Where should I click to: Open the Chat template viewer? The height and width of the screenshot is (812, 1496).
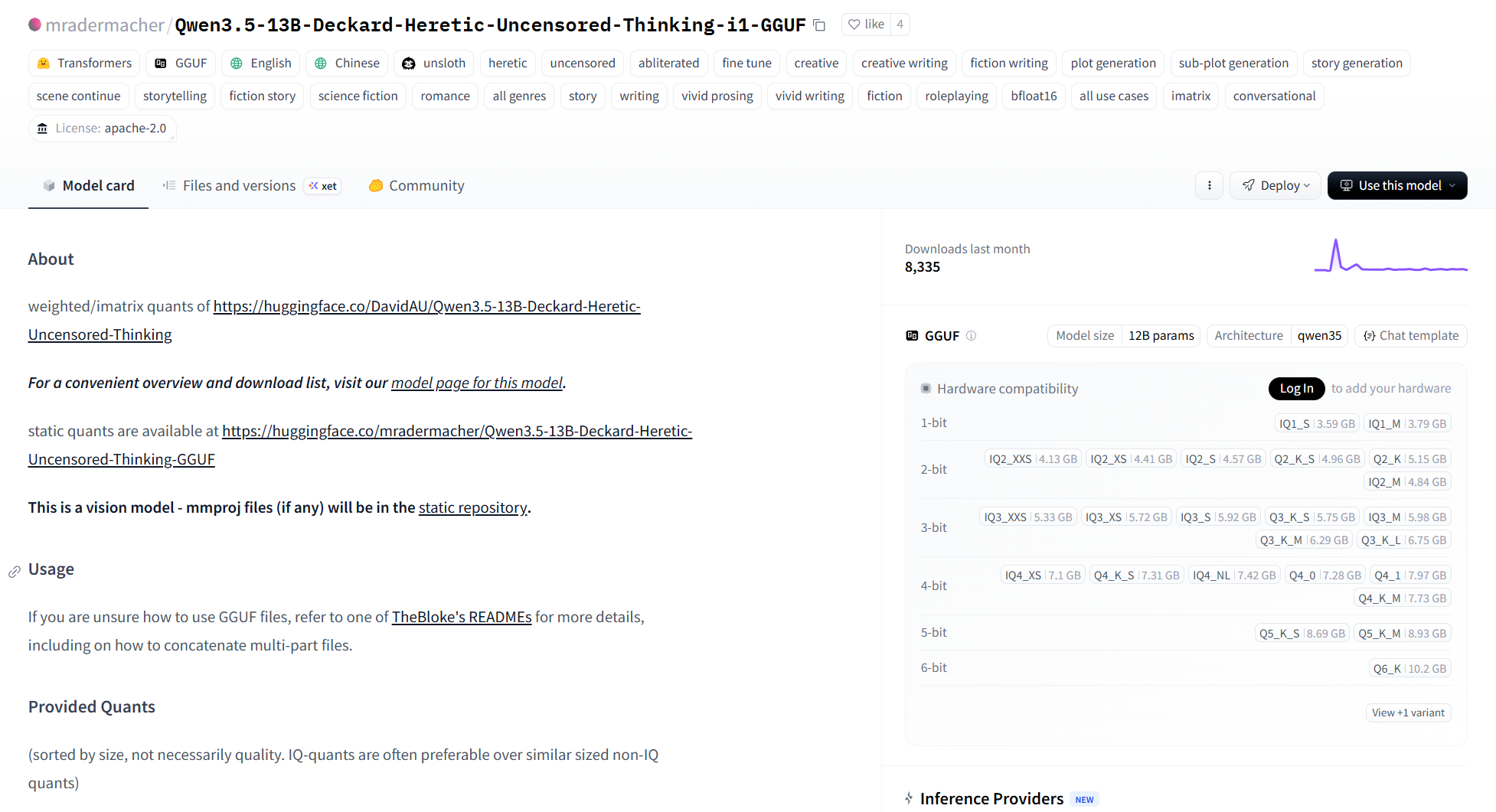(1411, 335)
